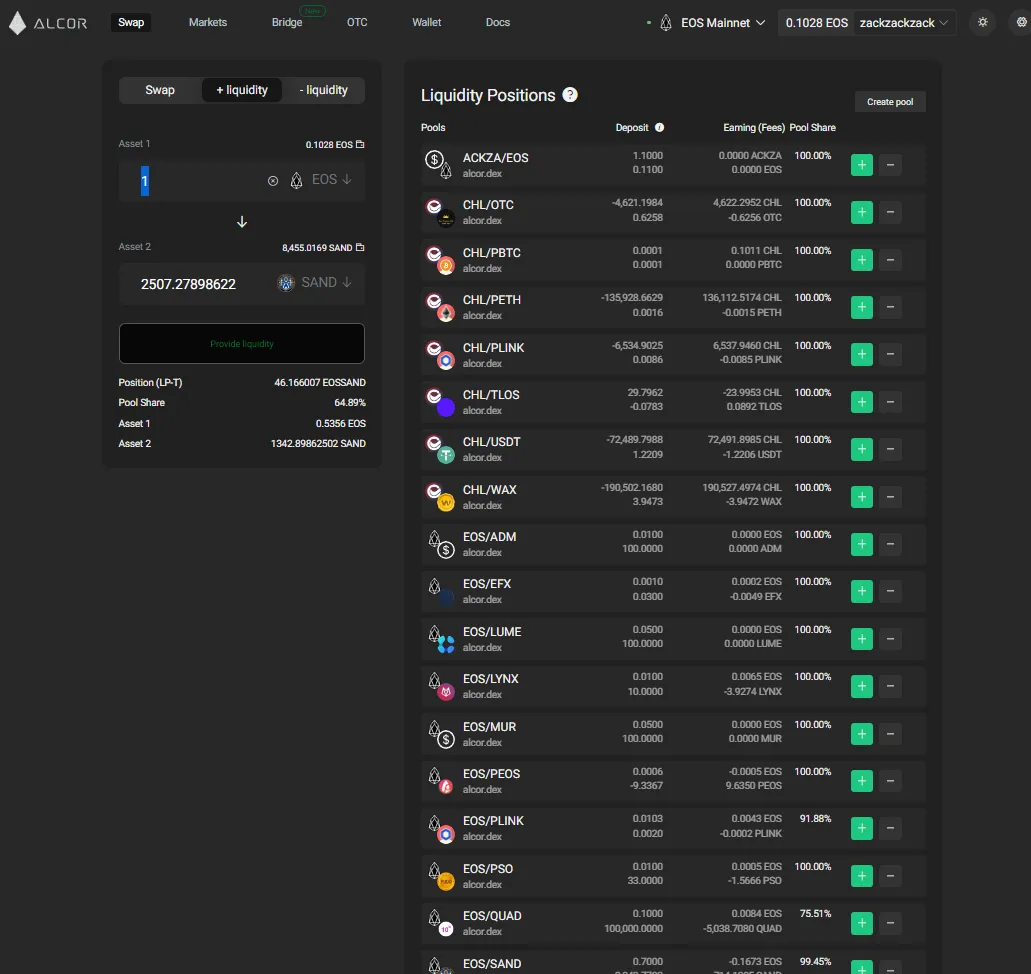The image size is (1031, 974).
Task: Select the CHL/PETH pool name
Action: pos(492,300)
